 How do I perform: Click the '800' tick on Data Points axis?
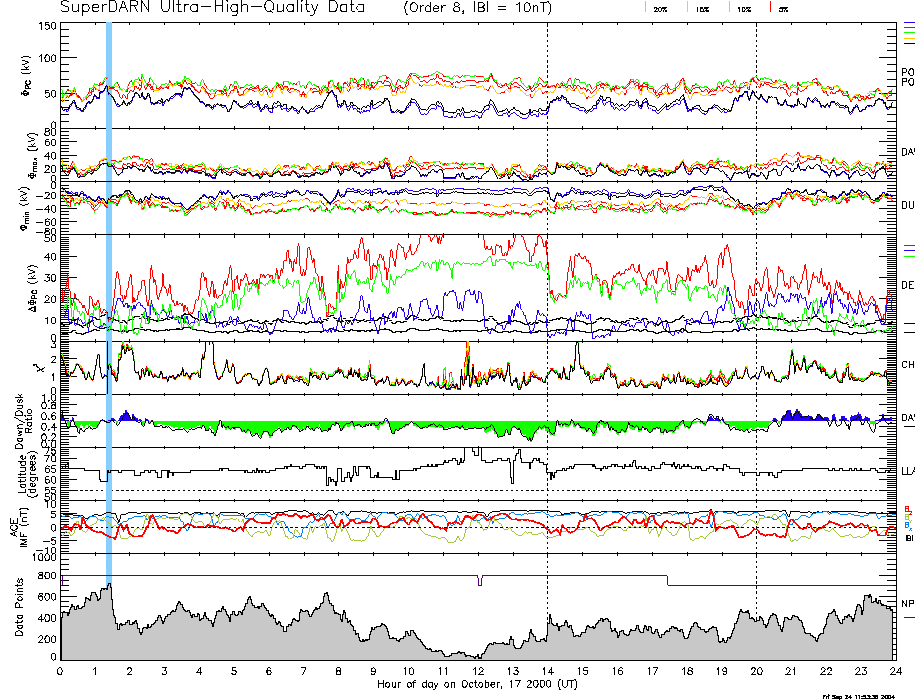click(x=47, y=576)
